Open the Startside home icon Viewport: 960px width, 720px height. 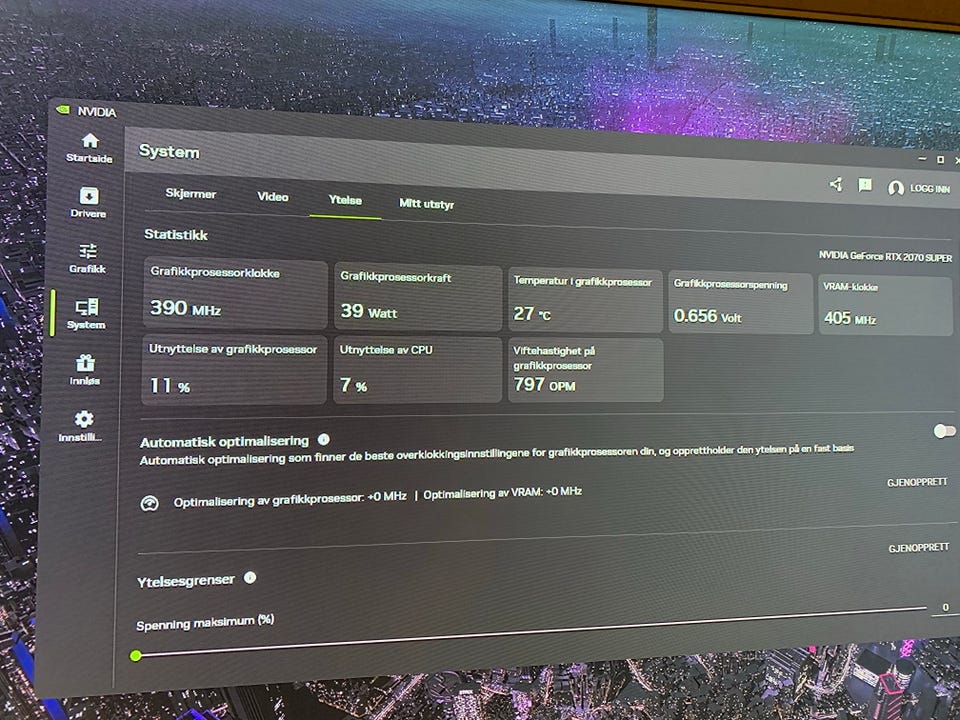[90, 141]
